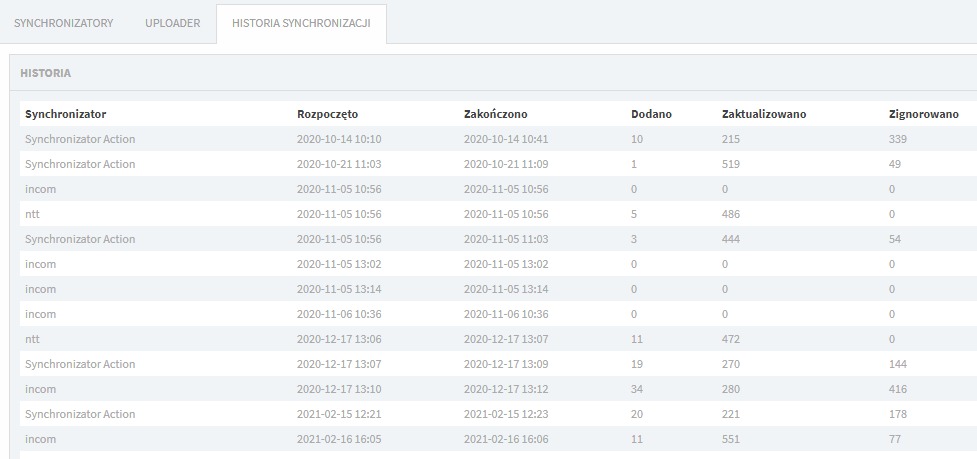Select incom row started 2020-11-06 10:36
Screen dimensions: 977x459
pos(498,314)
